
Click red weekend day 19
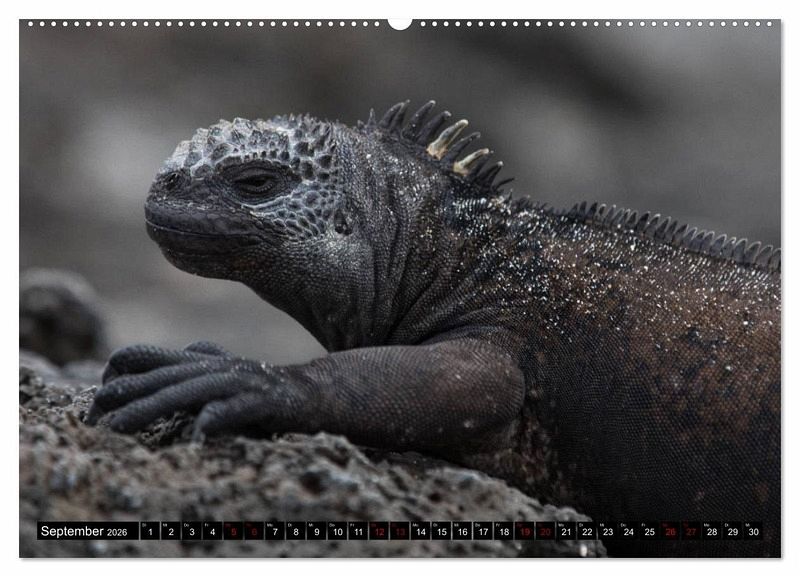pos(525,532)
